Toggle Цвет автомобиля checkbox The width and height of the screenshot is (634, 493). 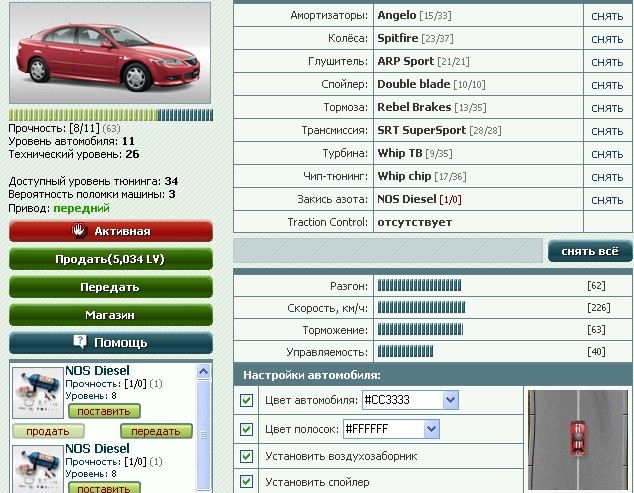[x=246, y=400]
